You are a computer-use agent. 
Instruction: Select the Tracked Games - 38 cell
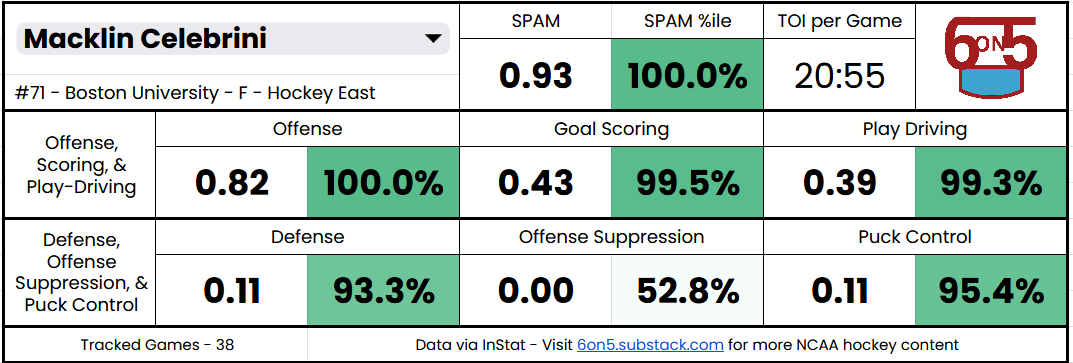157,345
